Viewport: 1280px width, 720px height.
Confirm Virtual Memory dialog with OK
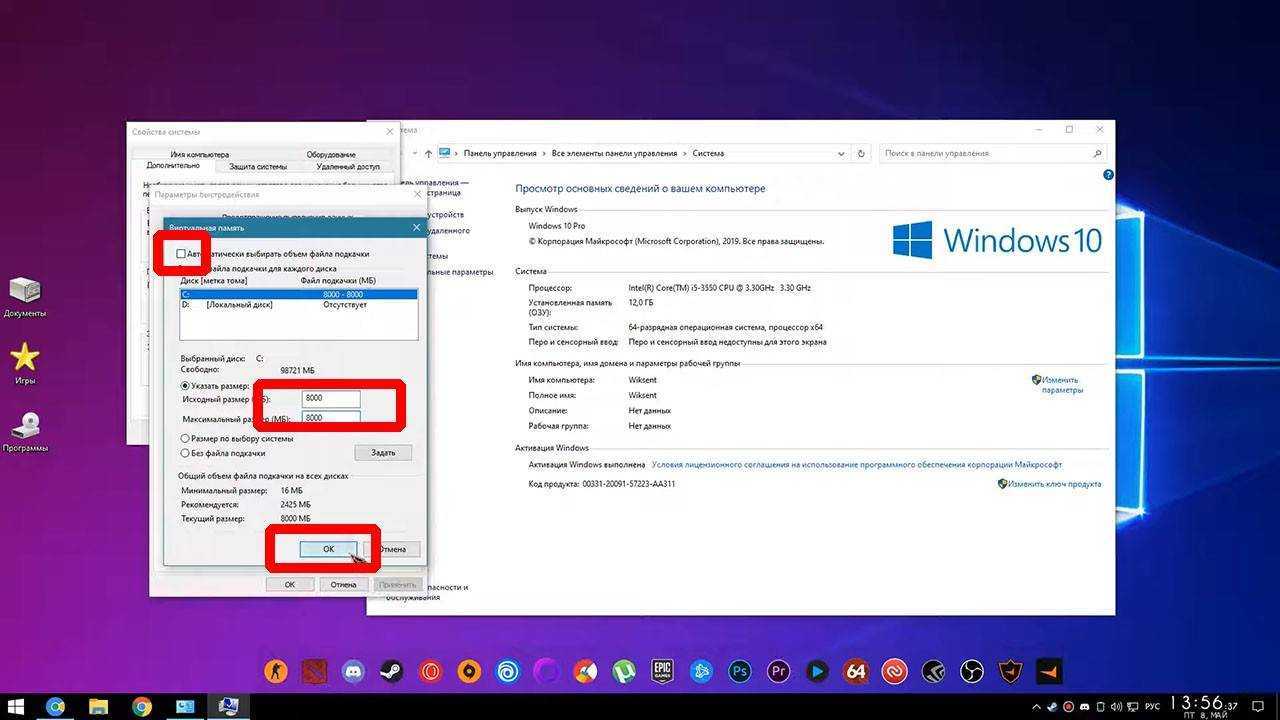328,549
